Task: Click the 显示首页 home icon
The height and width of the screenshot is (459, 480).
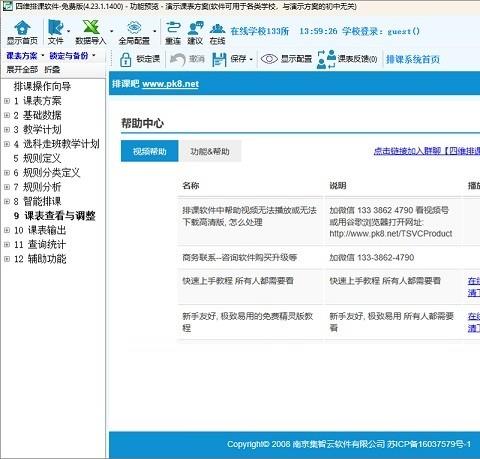Action: coord(22,28)
